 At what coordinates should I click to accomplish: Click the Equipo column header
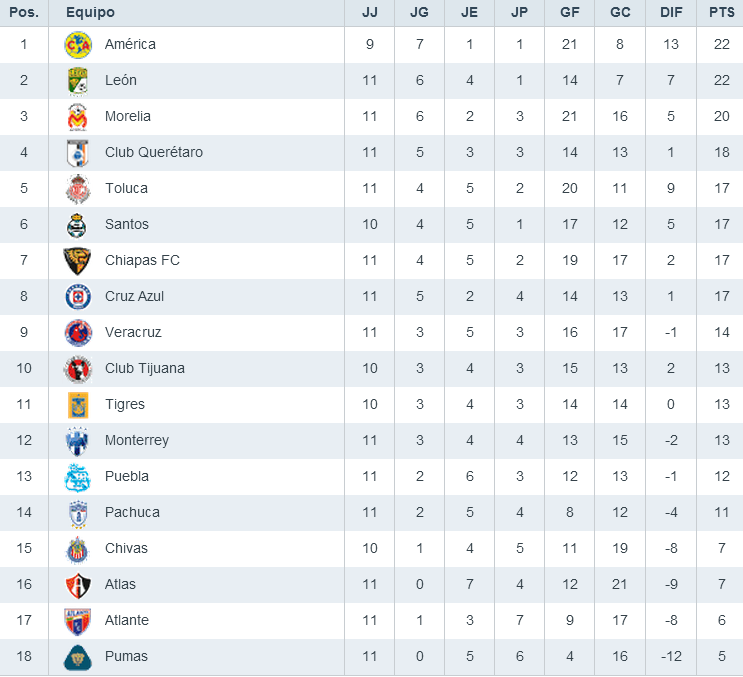pyautogui.click(x=90, y=12)
